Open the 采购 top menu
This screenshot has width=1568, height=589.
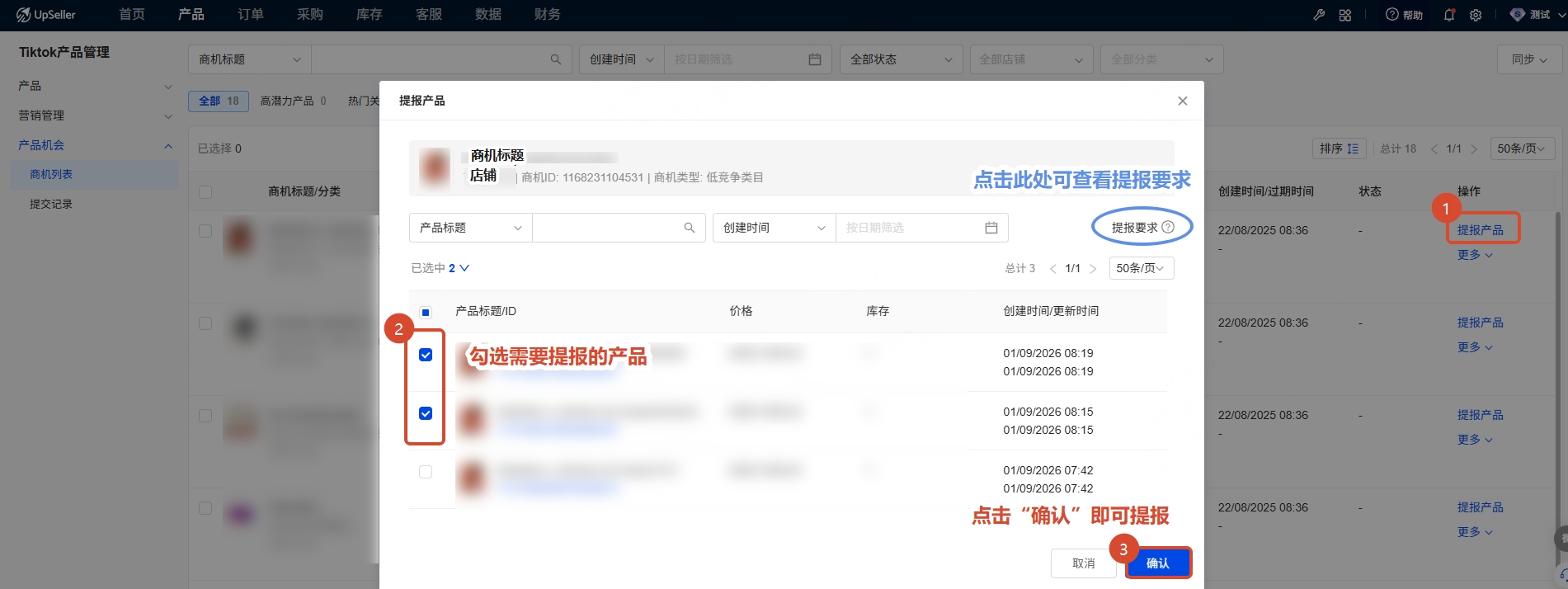pos(310,15)
